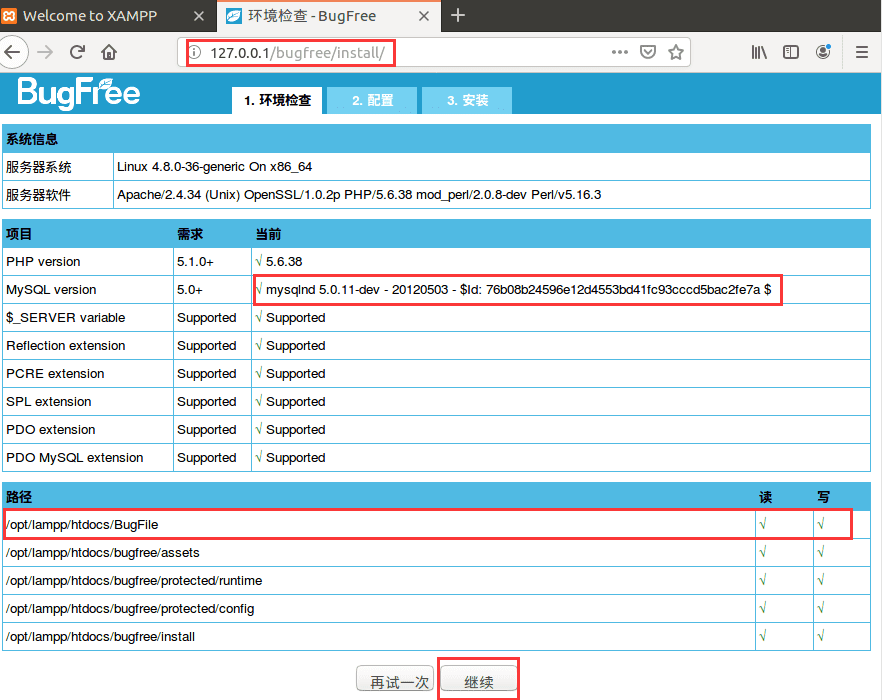Click the browser Back arrow button

click(x=12, y=52)
